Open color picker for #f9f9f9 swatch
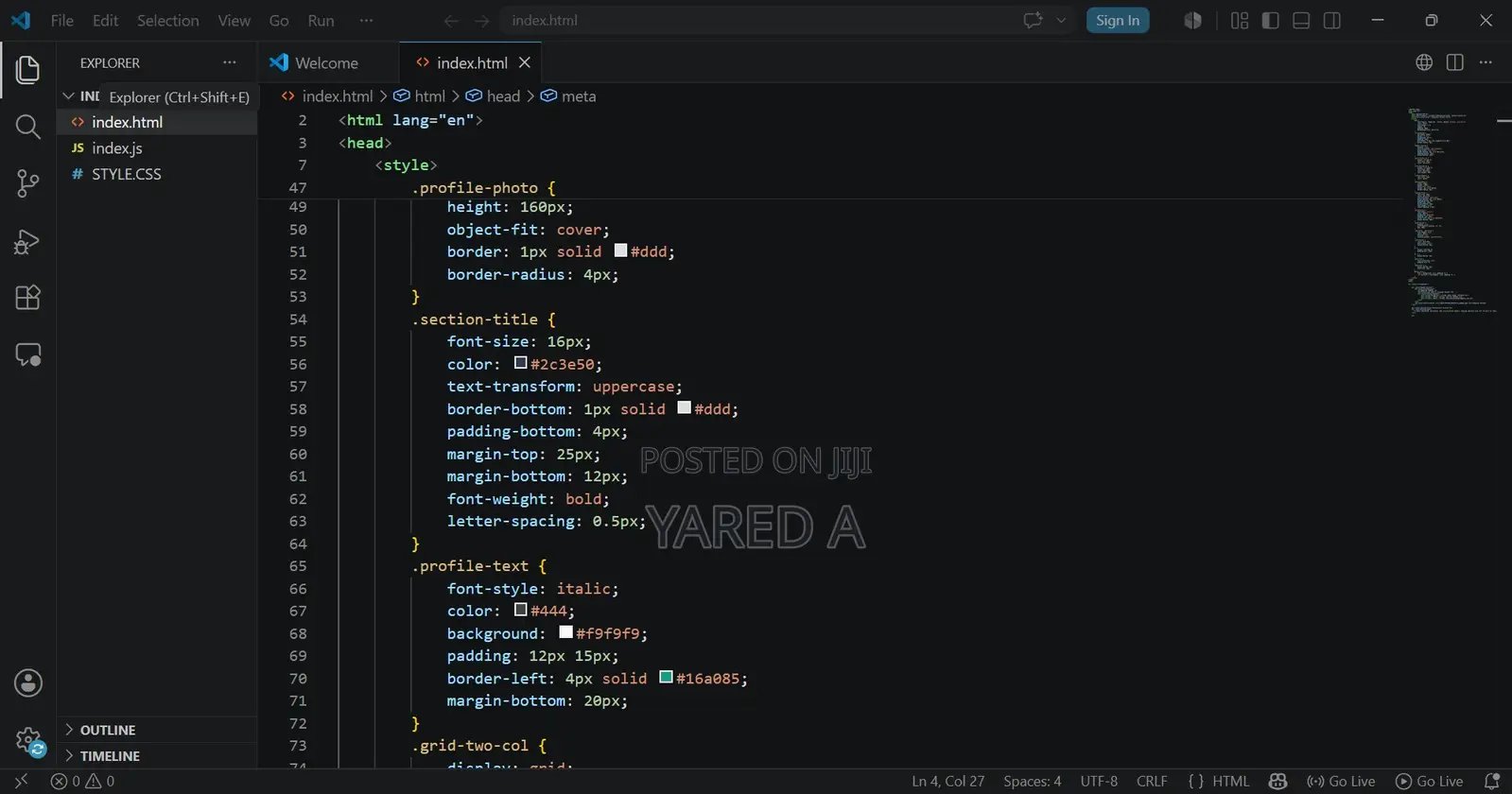The image size is (1512, 794). (x=565, y=631)
